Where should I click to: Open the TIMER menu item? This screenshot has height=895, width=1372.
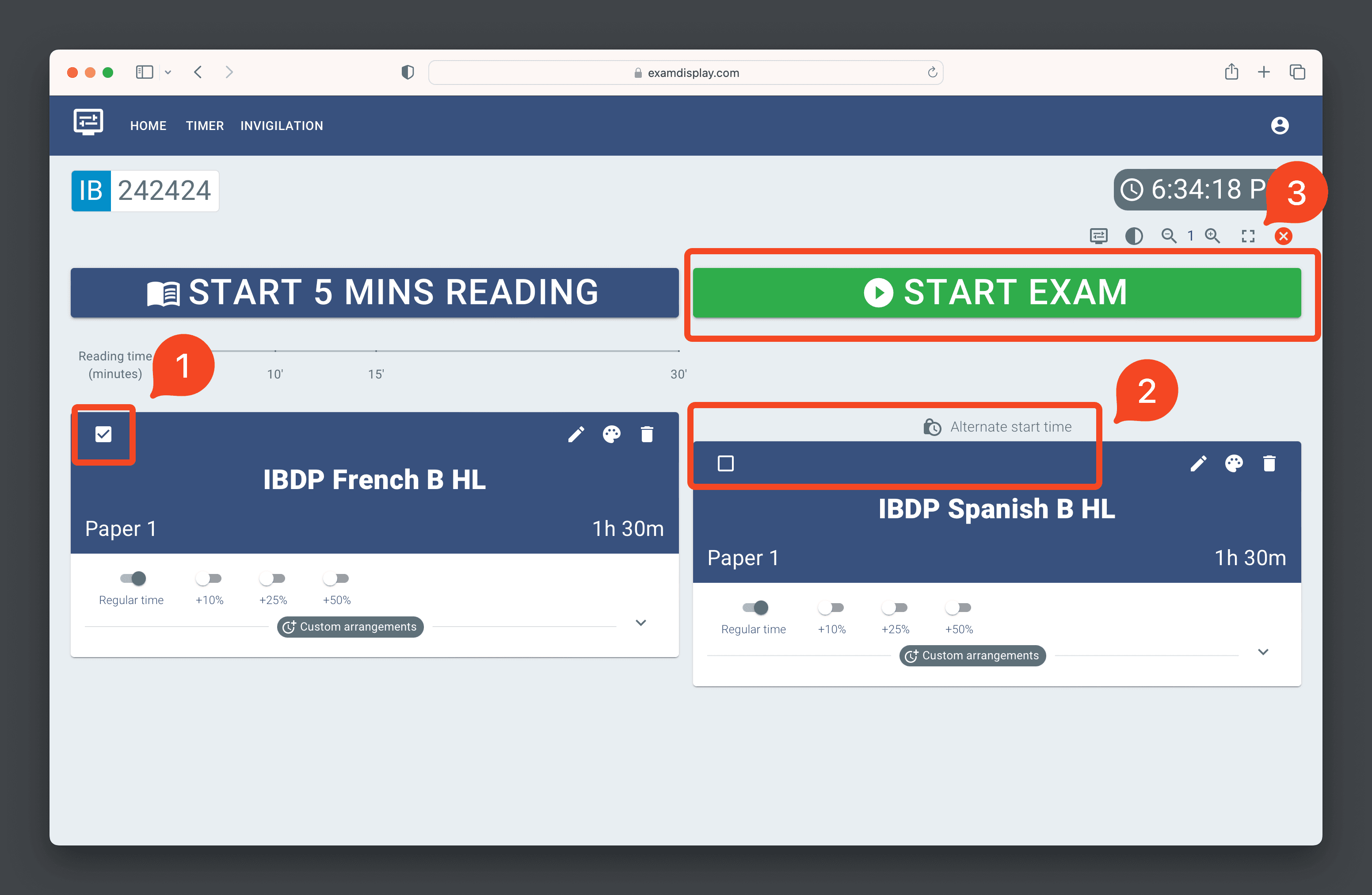[205, 126]
